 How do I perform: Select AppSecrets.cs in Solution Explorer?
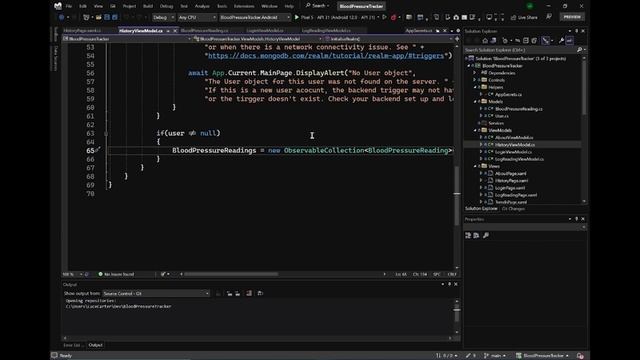pos(508,95)
